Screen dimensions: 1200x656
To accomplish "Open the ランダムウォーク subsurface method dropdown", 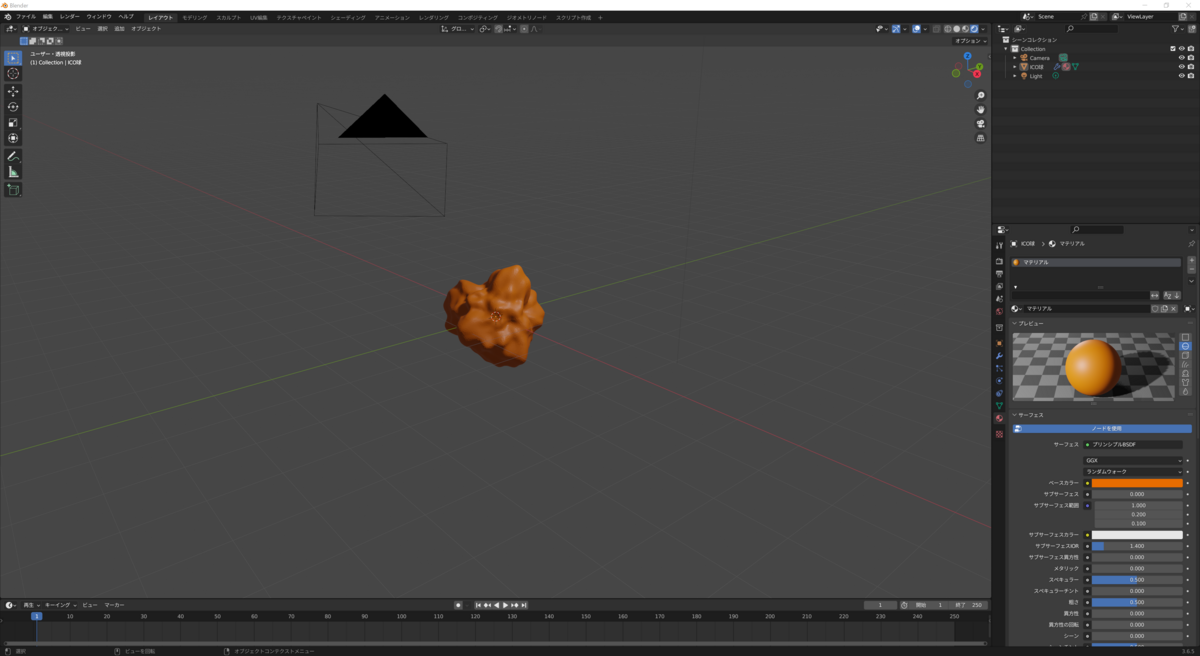I will point(1133,471).
